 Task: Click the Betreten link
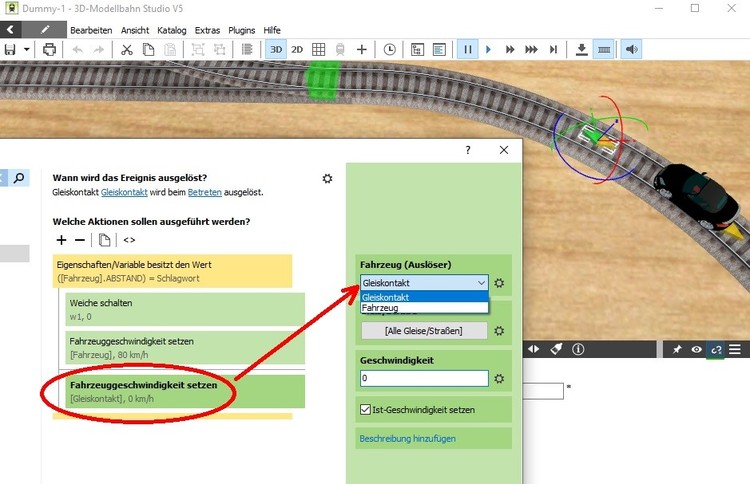coord(205,192)
